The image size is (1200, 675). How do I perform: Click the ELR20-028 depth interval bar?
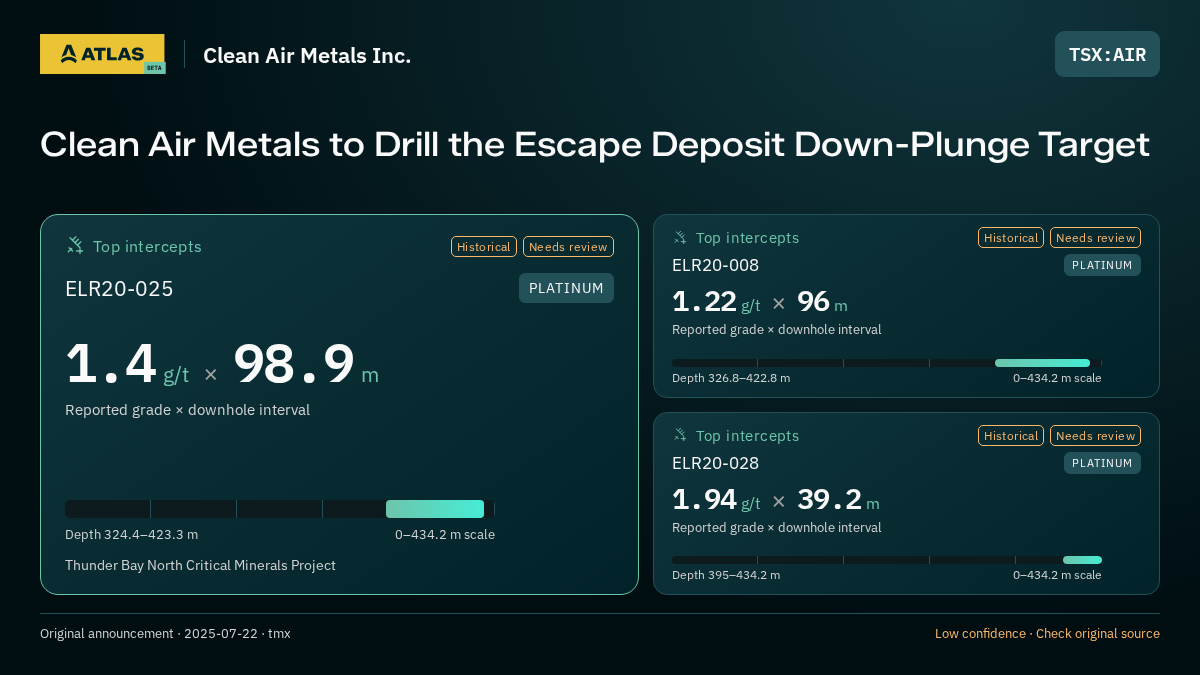pyautogui.click(x=887, y=560)
